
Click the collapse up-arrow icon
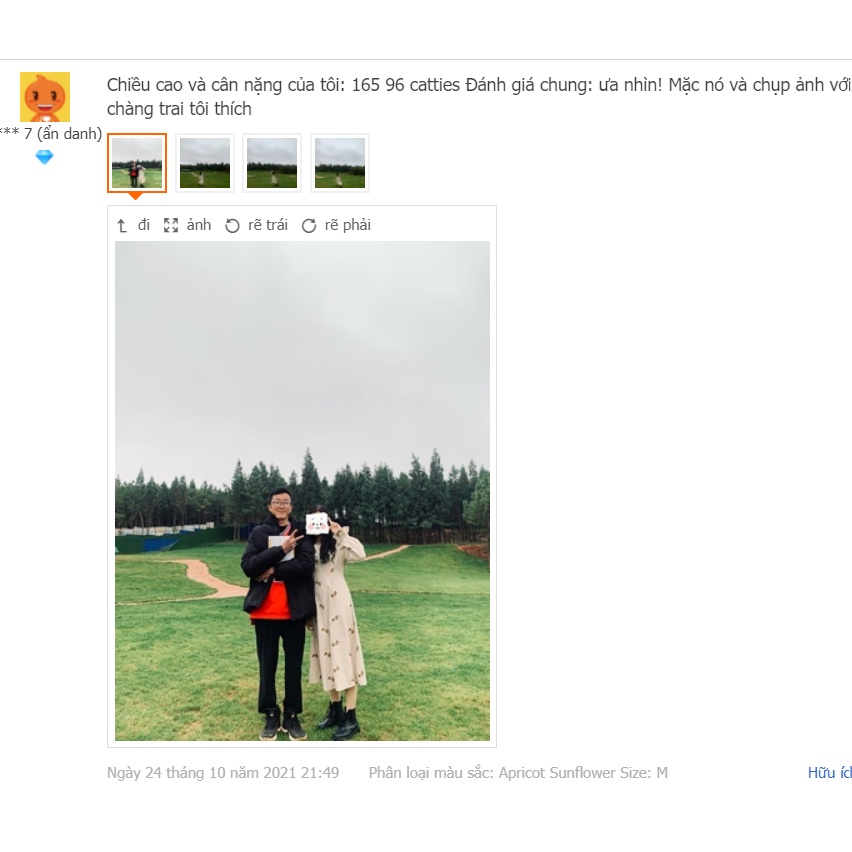point(122,225)
